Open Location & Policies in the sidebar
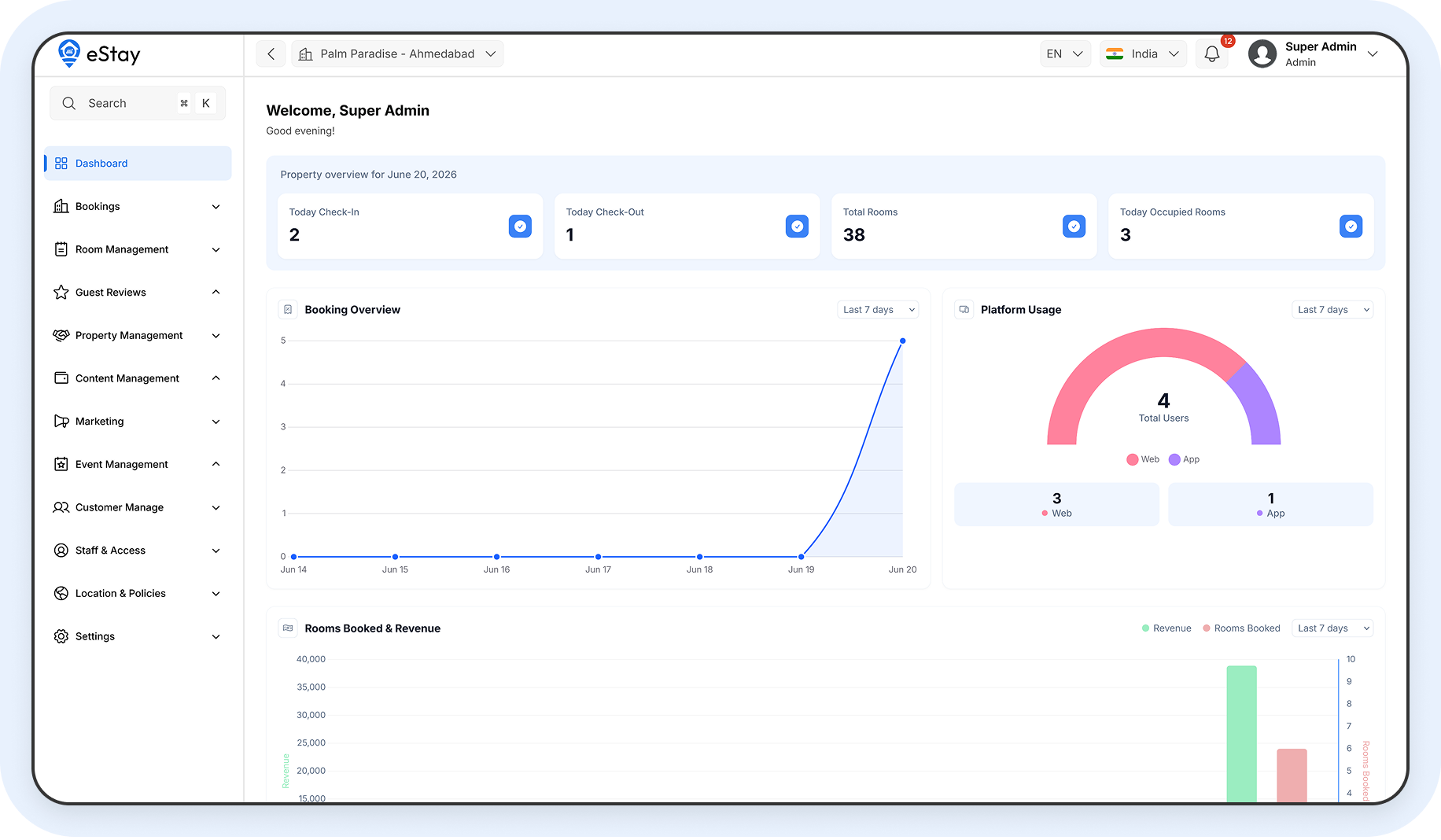 pos(138,593)
